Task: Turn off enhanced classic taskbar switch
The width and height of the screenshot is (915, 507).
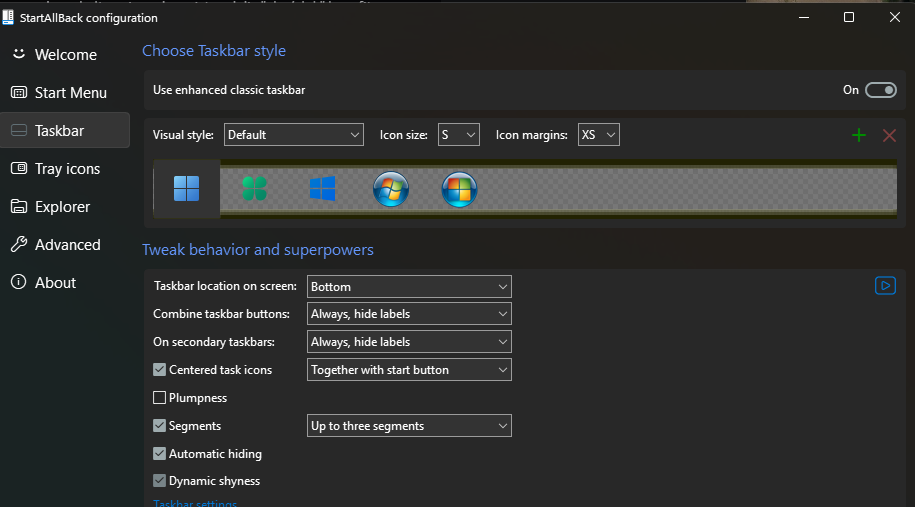Action: pyautogui.click(x=881, y=90)
